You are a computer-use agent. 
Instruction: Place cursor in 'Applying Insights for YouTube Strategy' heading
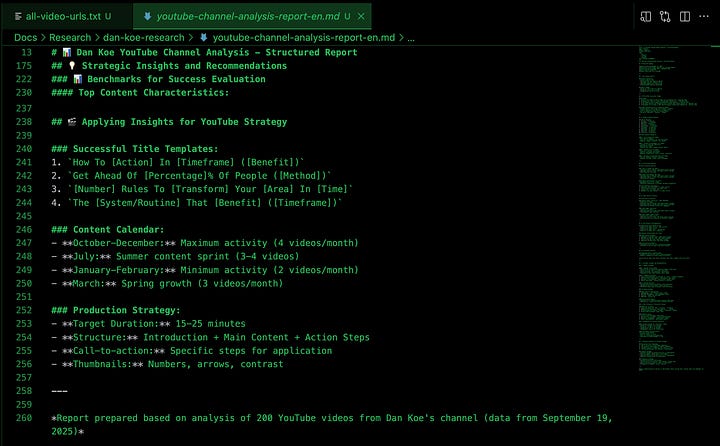tap(184, 122)
